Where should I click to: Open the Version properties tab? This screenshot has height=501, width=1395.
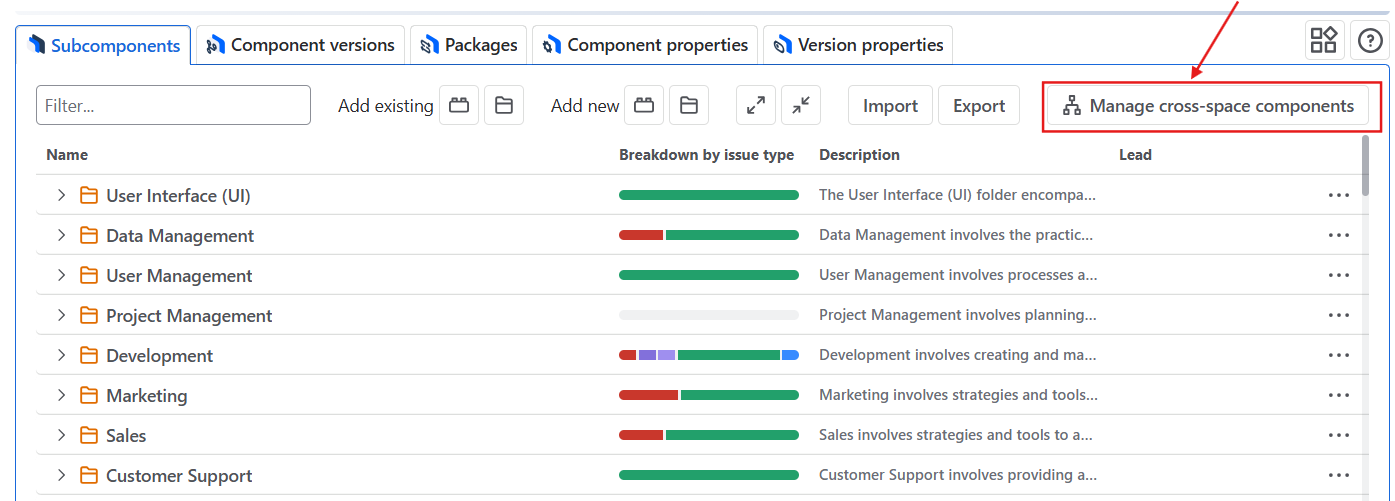click(x=858, y=45)
